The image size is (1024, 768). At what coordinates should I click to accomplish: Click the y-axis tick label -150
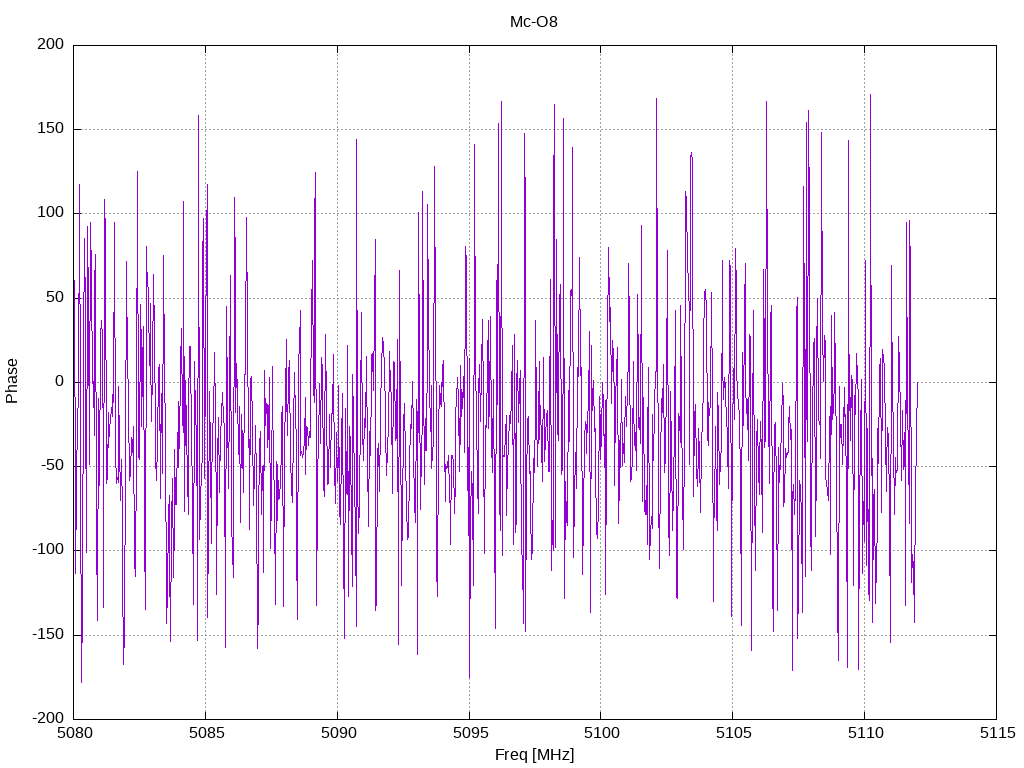tap(48, 634)
